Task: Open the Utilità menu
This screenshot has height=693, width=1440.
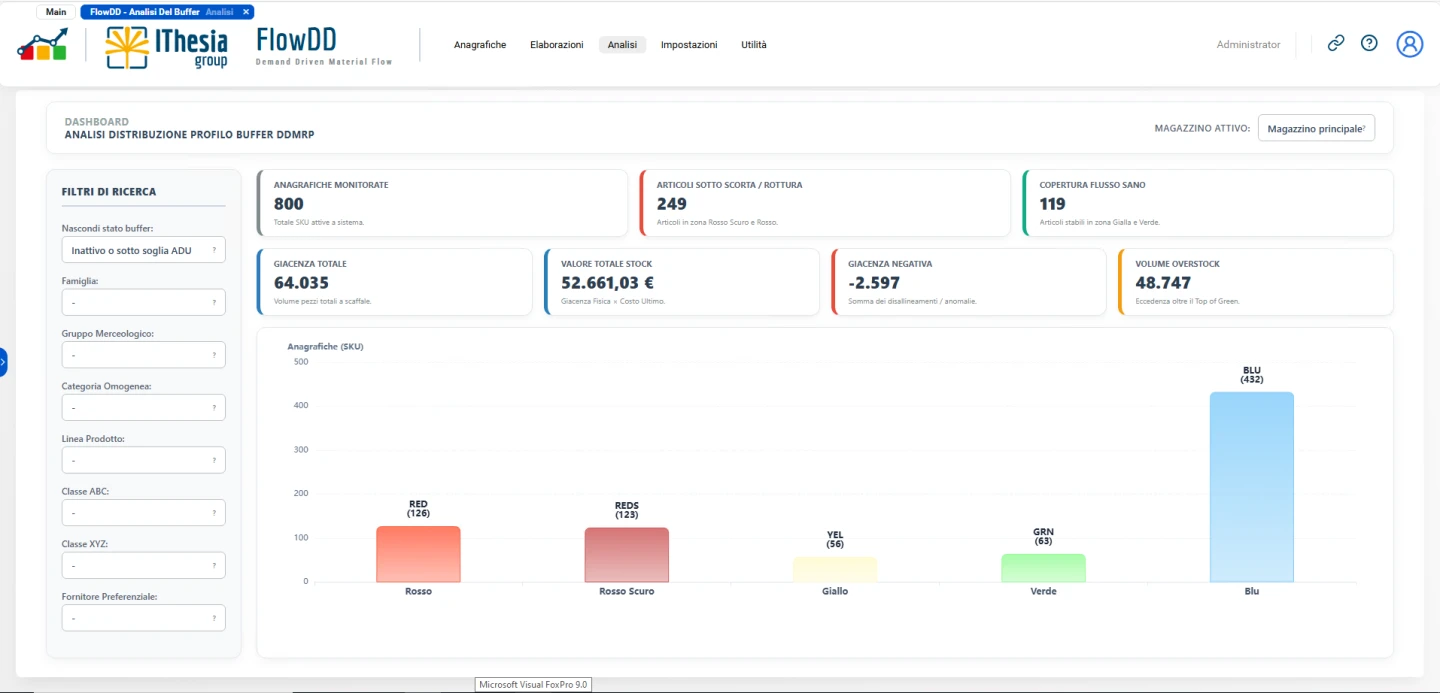Action: click(754, 45)
